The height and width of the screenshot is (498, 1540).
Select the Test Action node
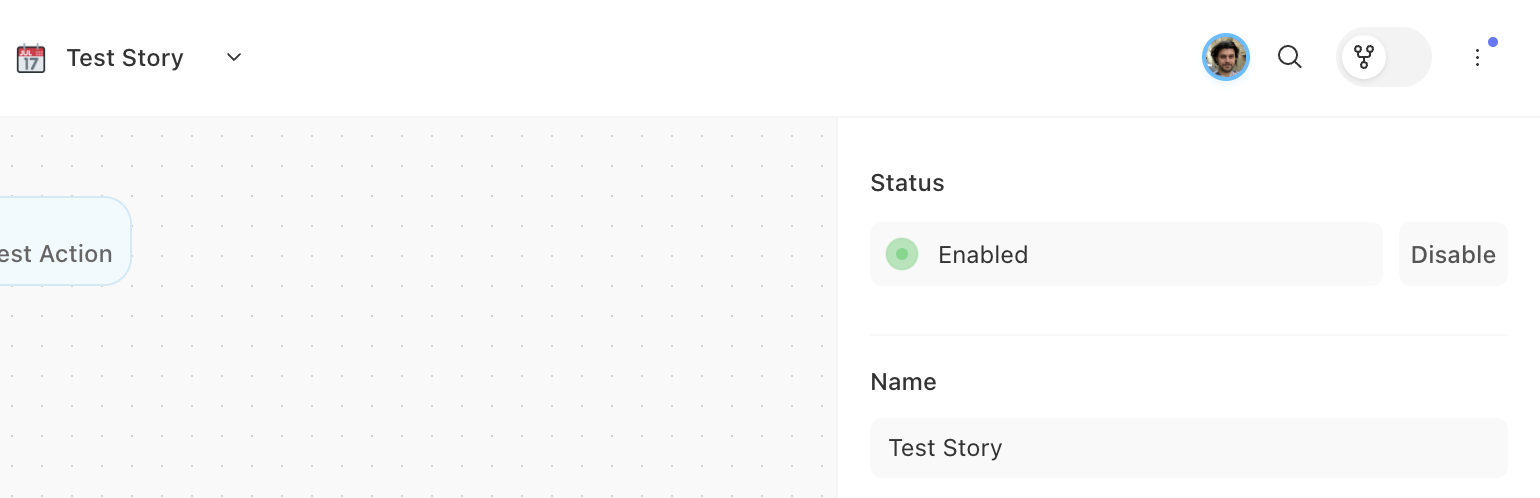[60, 241]
